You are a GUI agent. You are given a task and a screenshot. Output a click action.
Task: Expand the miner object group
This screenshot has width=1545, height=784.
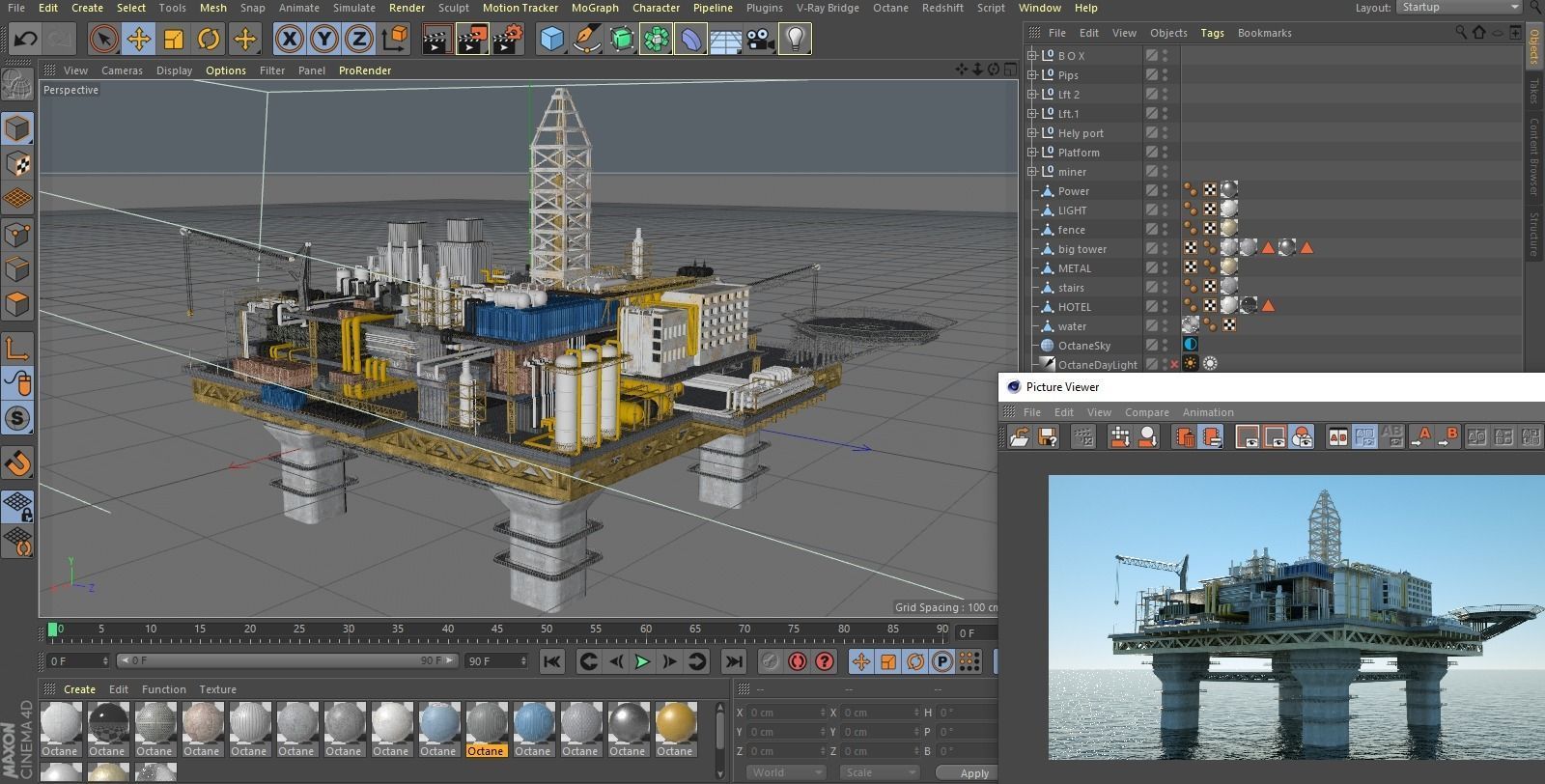tap(1032, 172)
